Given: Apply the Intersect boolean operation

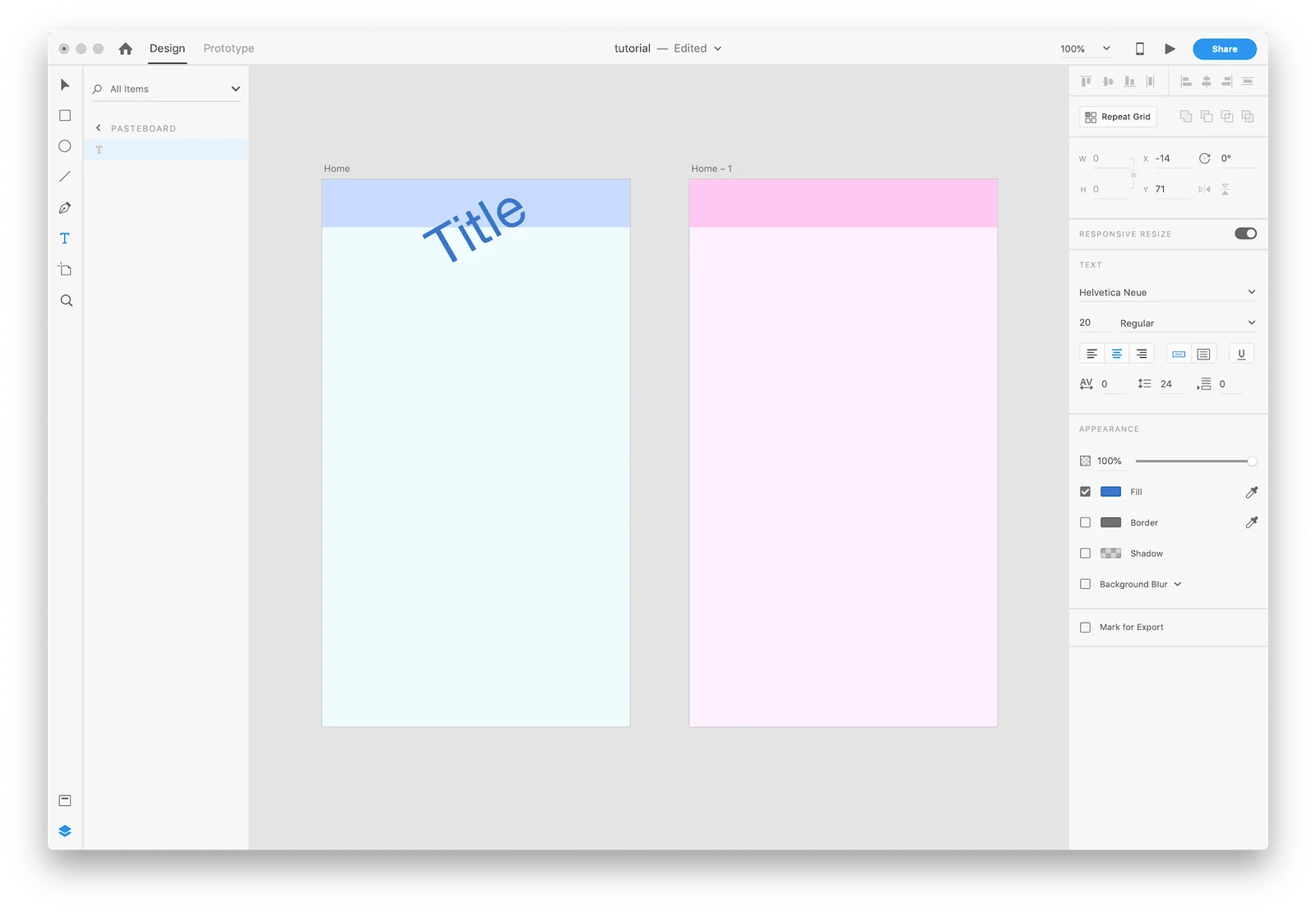Looking at the screenshot, I should click(1227, 117).
